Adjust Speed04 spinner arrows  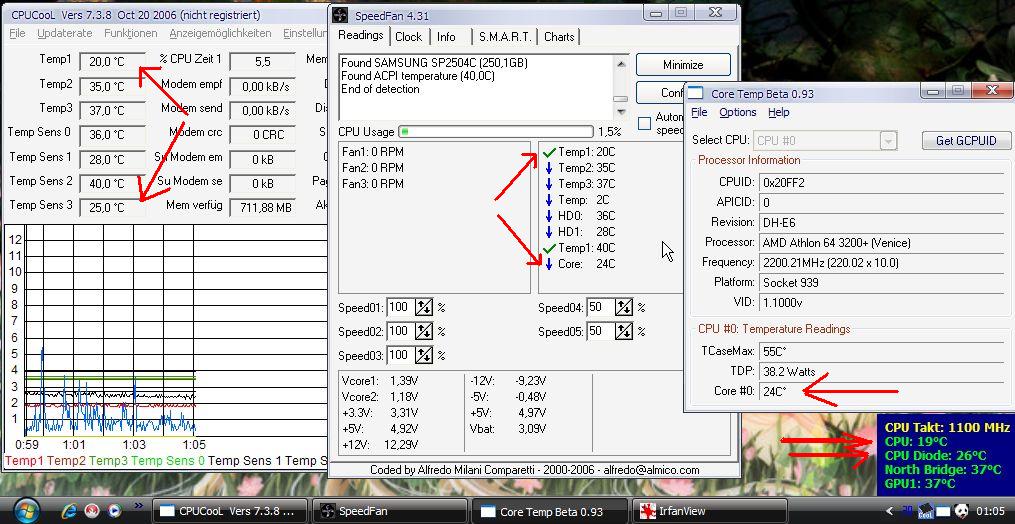pyautogui.click(x=624, y=307)
